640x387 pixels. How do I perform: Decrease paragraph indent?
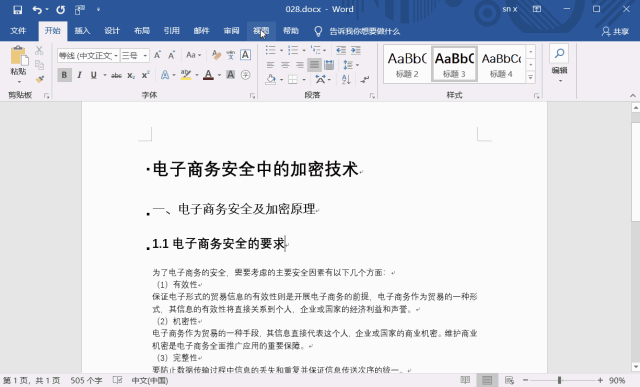tap(341, 50)
